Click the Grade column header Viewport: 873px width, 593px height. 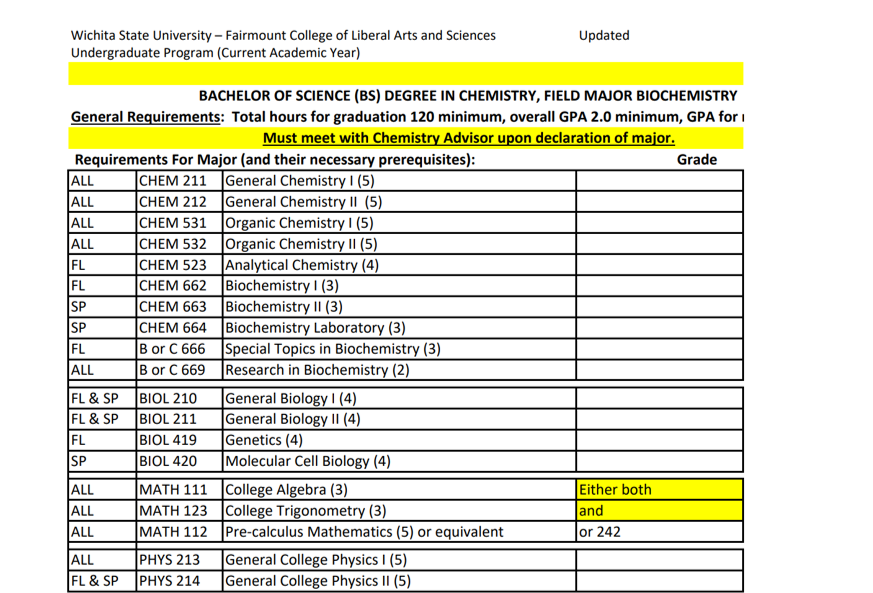point(697,160)
